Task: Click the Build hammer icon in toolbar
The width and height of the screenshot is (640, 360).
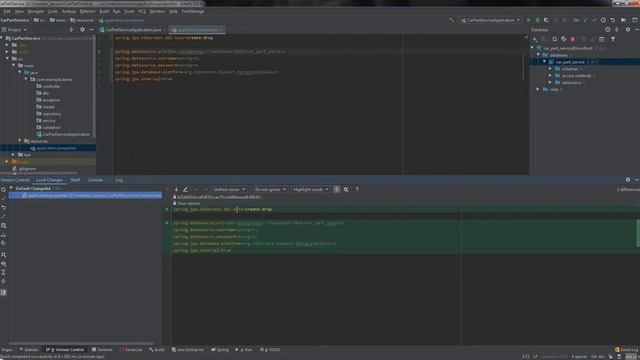Action: coord(451,20)
